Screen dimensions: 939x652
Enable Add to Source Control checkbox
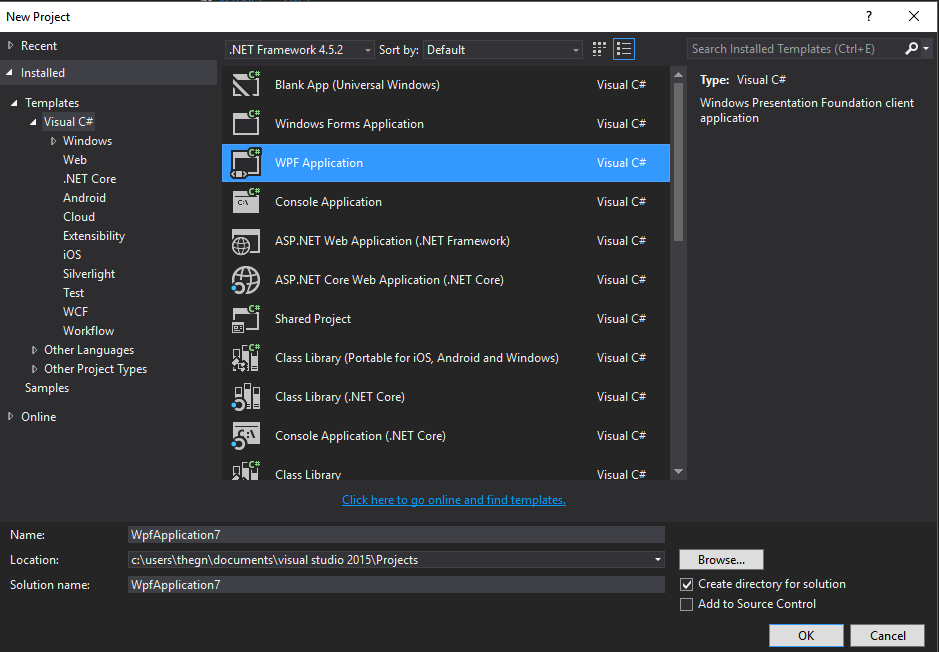pyautogui.click(x=687, y=604)
